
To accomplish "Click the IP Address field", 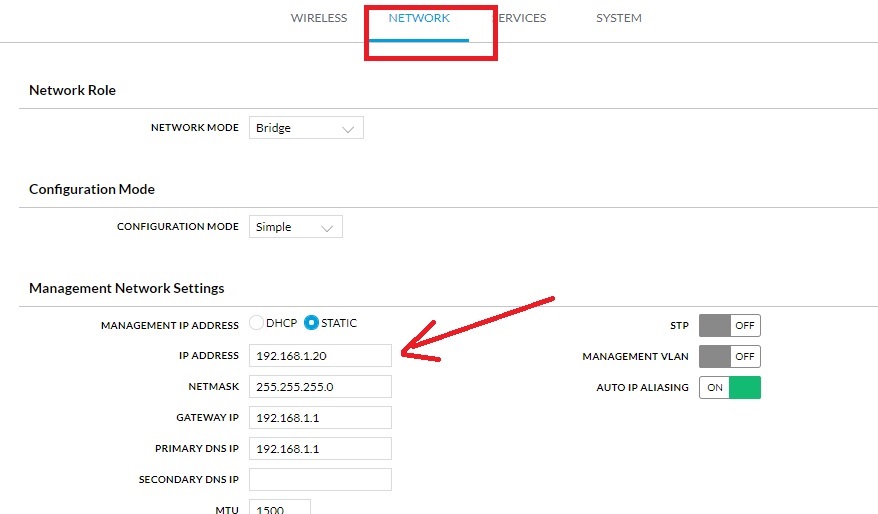I will [320, 356].
